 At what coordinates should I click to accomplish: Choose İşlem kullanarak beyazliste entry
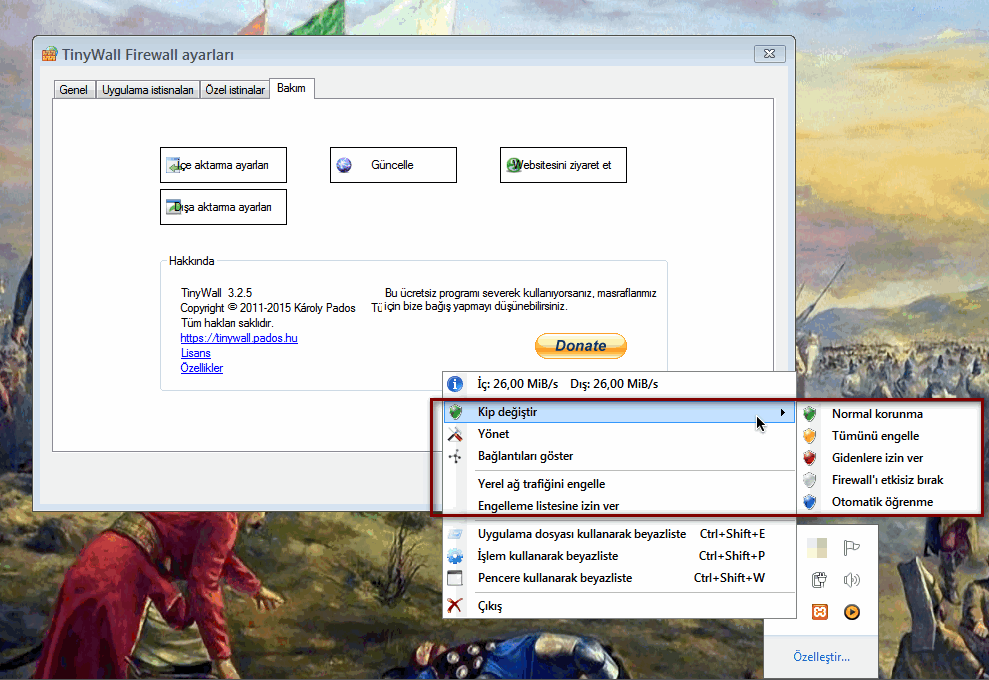[x=619, y=556]
